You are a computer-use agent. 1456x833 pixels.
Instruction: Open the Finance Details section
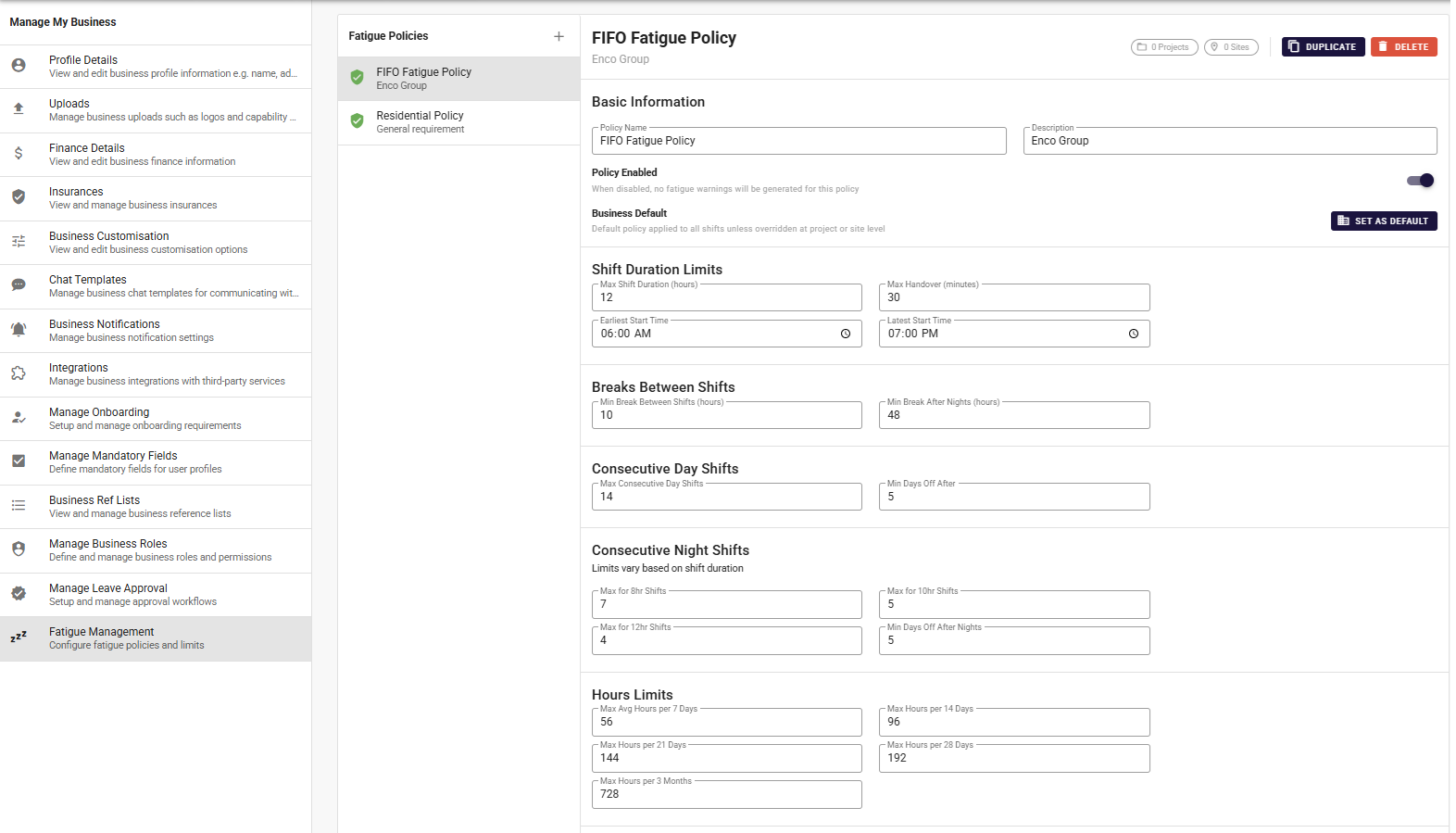click(x=156, y=155)
